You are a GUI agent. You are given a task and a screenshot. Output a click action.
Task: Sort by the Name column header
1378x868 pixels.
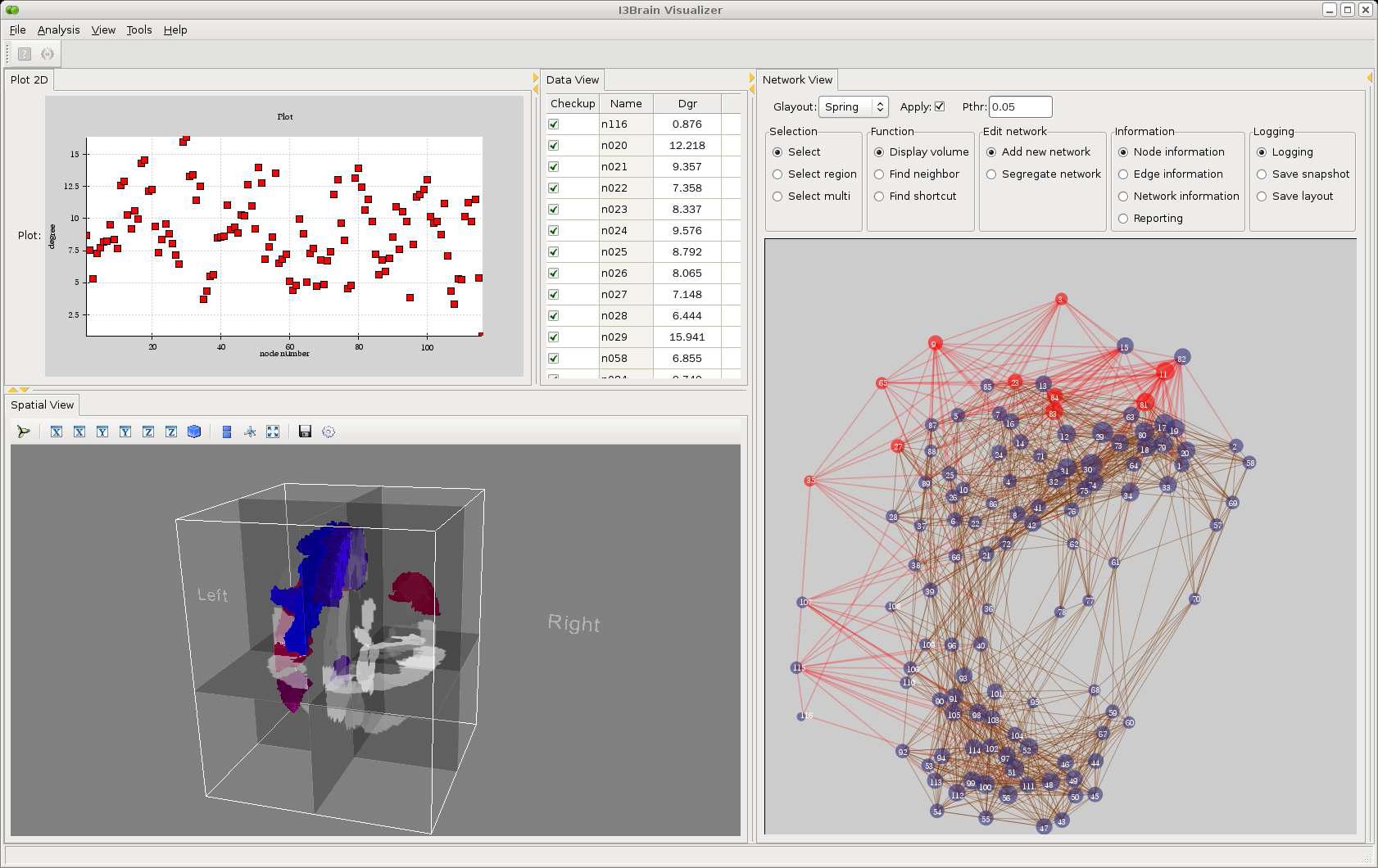(626, 103)
